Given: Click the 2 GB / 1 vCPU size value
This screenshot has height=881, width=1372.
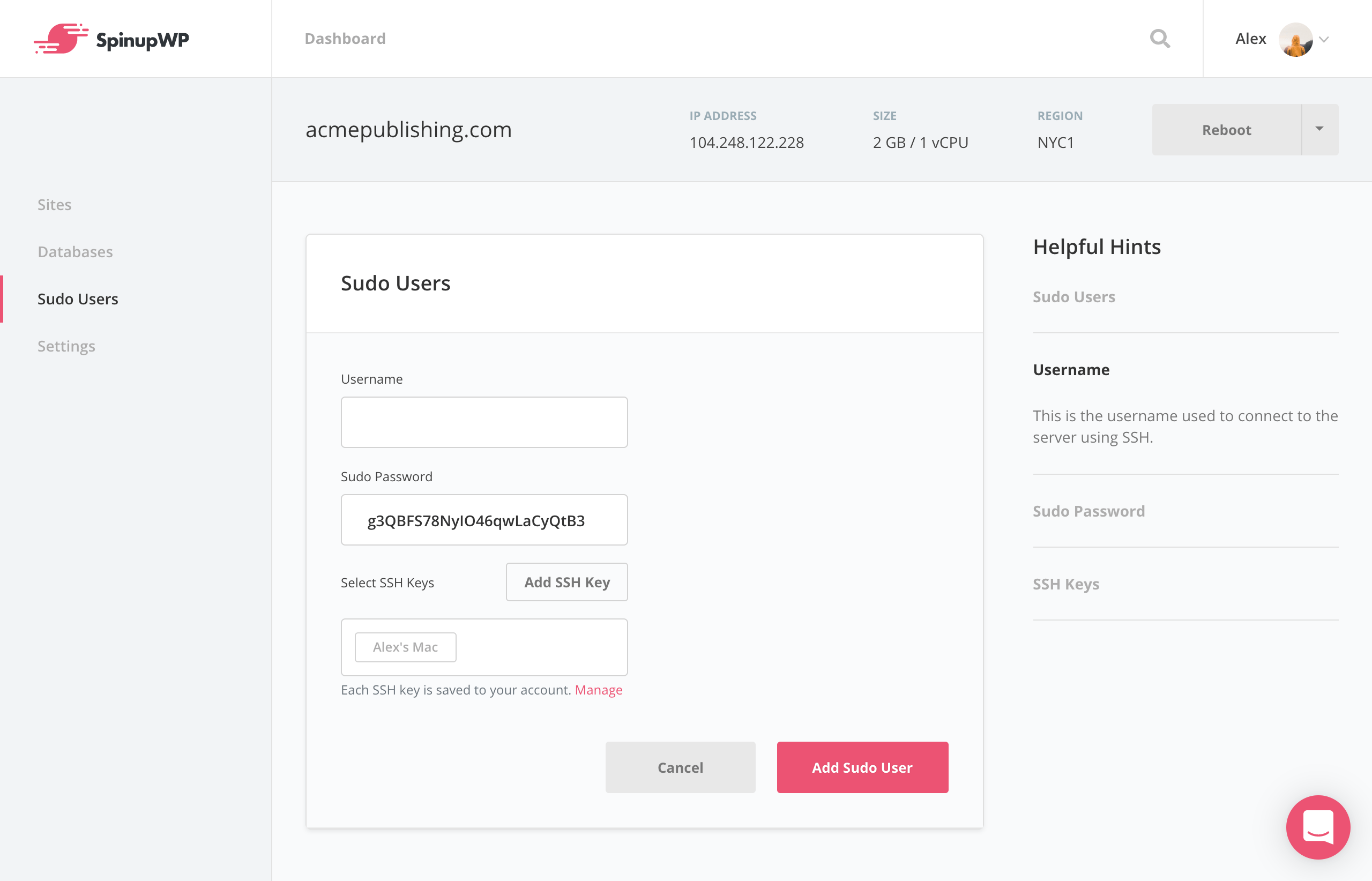Looking at the screenshot, I should tap(920, 143).
